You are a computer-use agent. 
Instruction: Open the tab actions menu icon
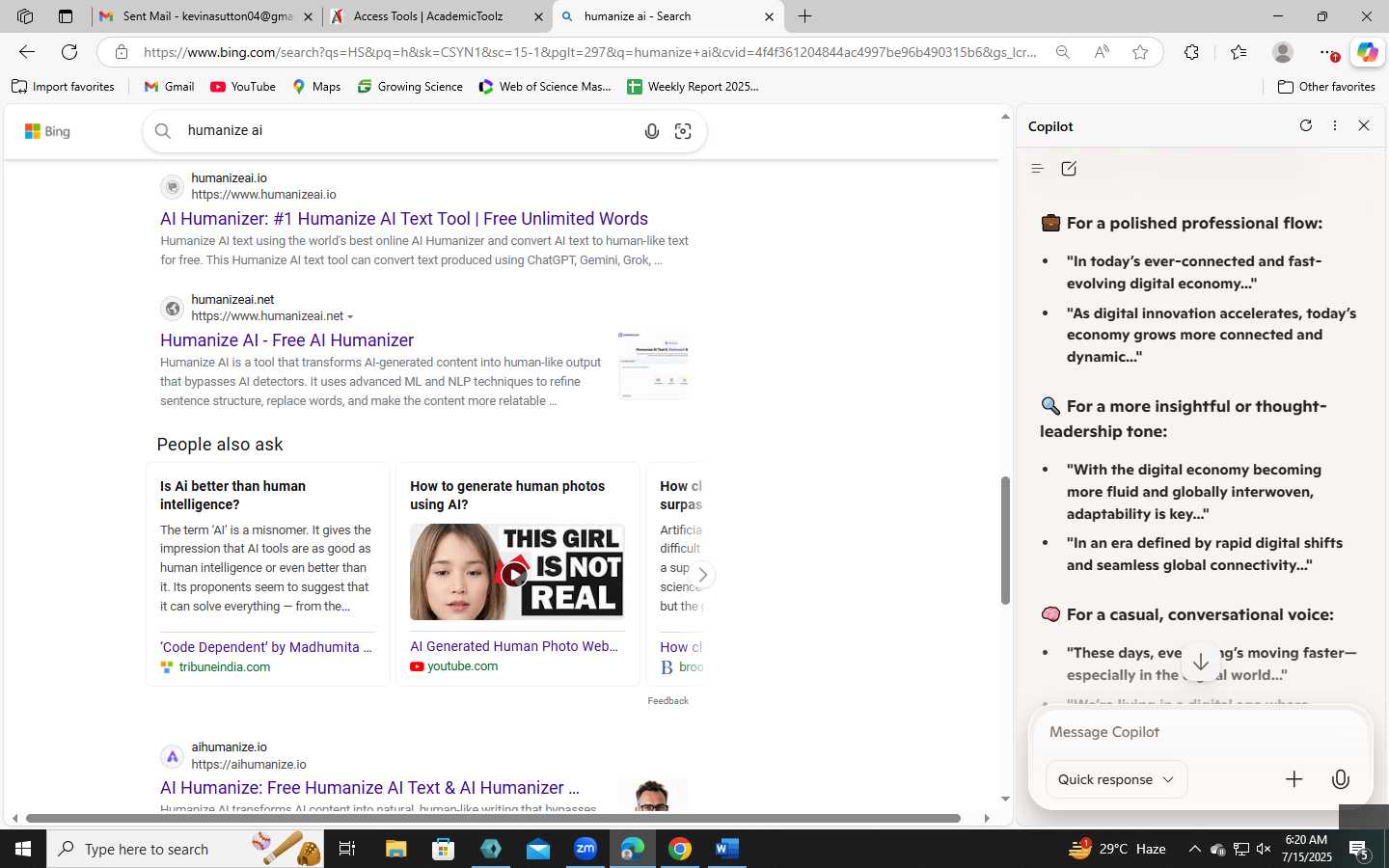pyautogui.click(x=66, y=16)
